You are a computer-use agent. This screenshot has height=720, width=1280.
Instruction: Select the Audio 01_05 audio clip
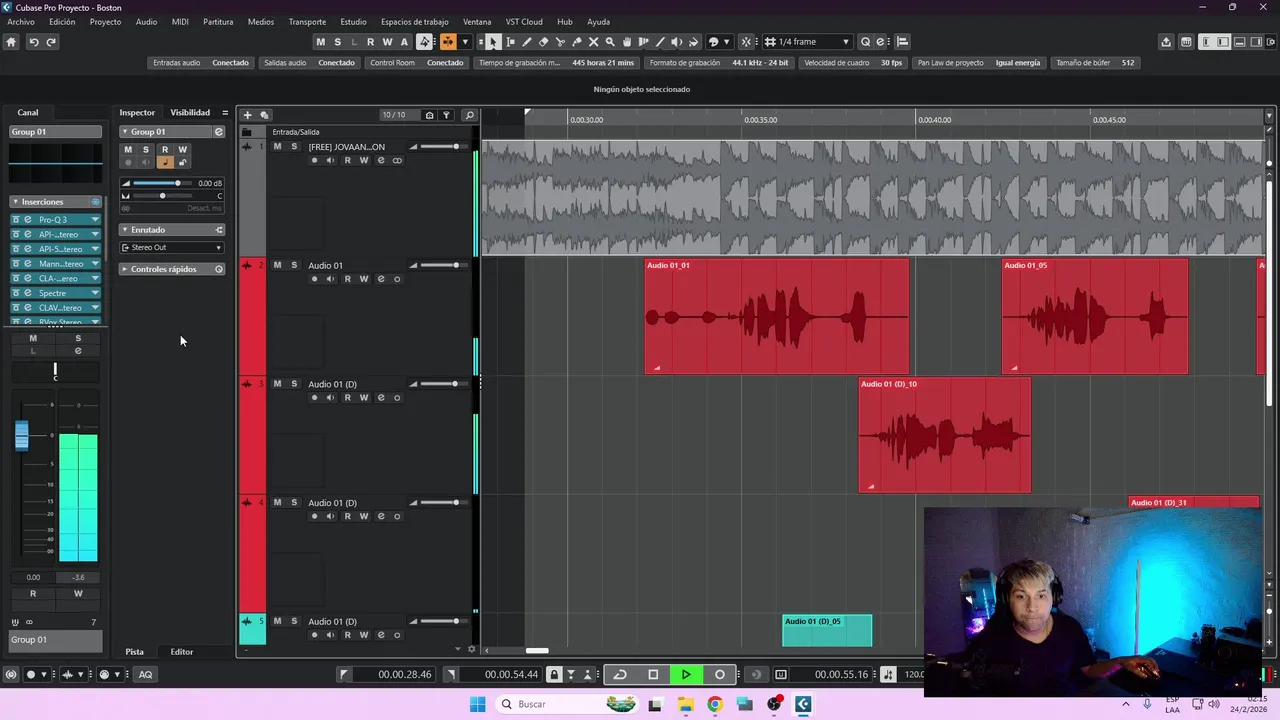1095,317
